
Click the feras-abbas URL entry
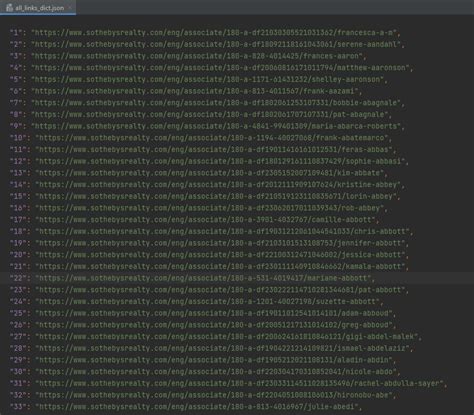click(214, 149)
